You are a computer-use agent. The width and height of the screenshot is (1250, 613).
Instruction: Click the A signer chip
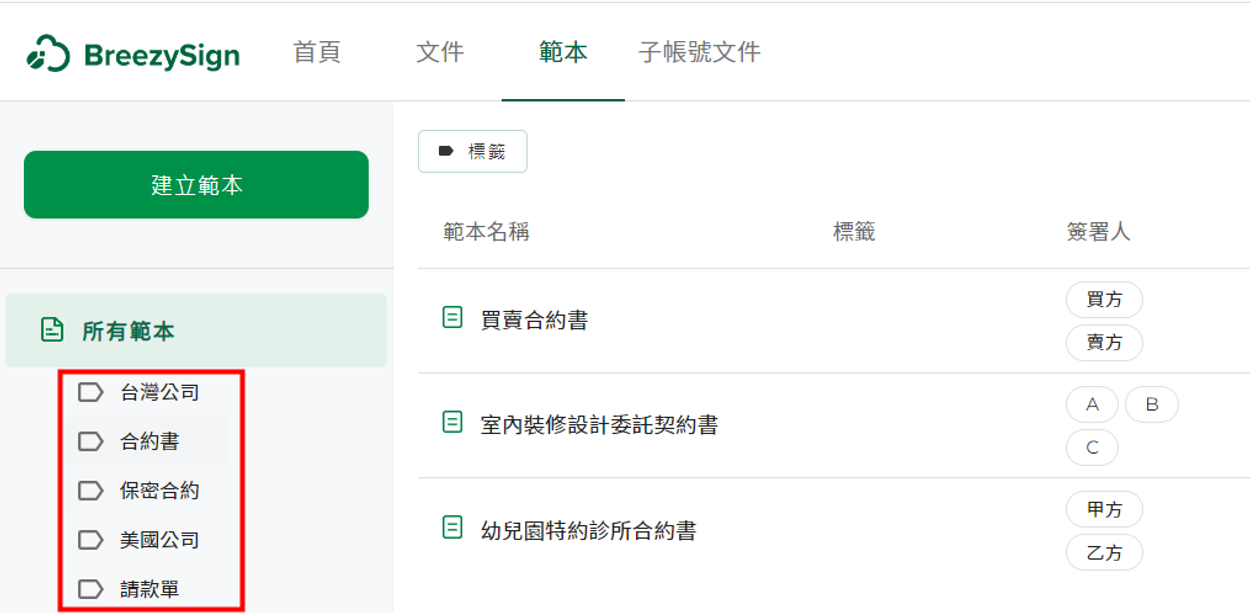tap(1092, 404)
